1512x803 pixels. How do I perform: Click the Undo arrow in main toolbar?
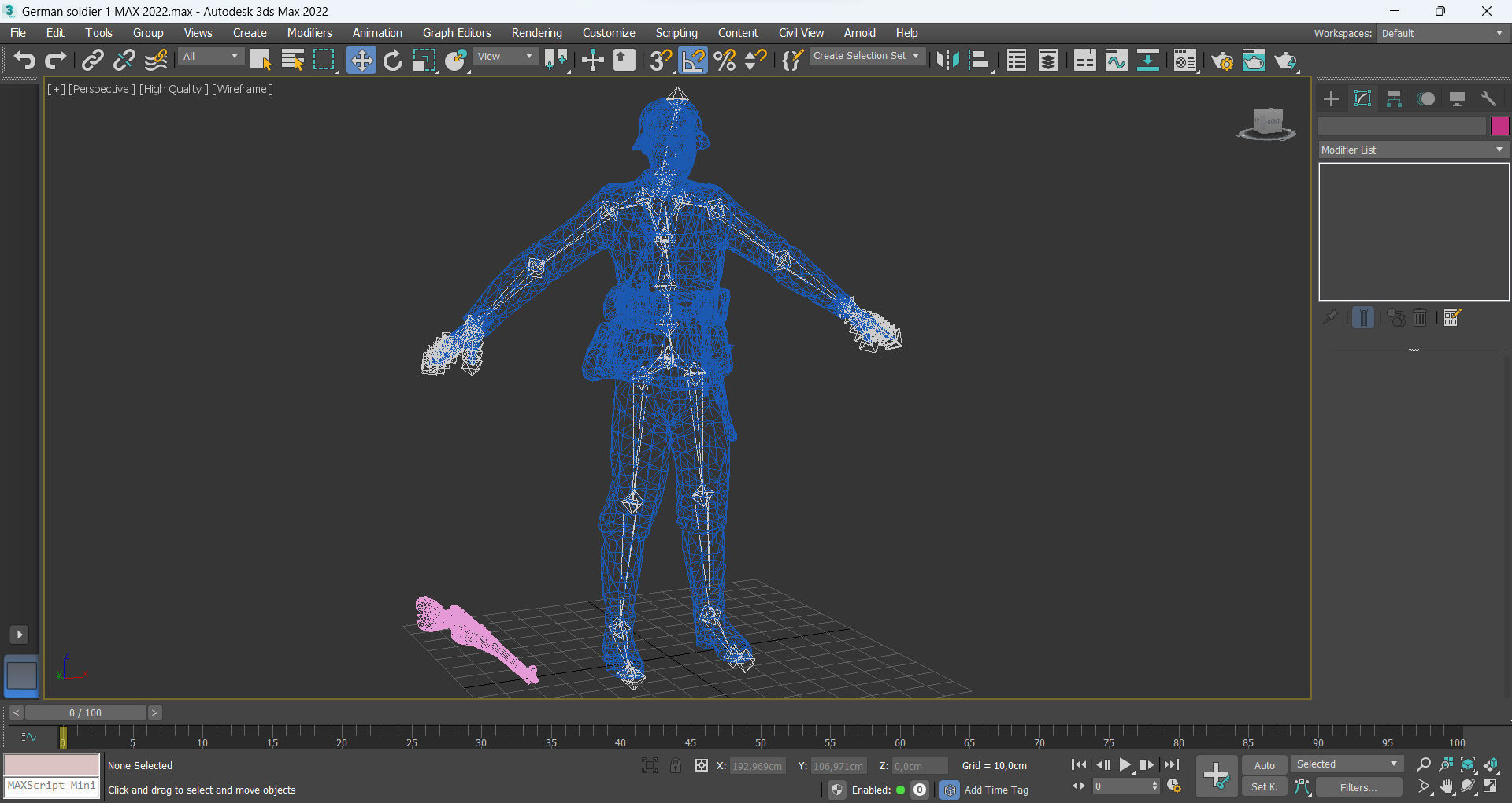pos(24,60)
